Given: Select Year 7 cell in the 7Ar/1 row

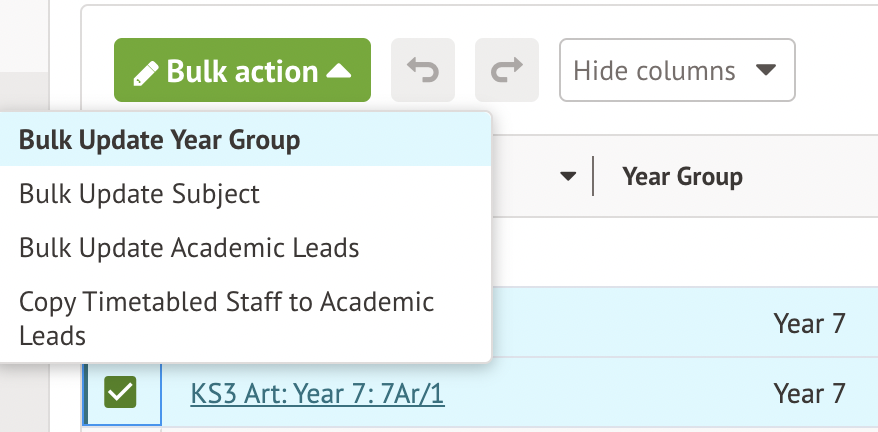Looking at the screenshot, I should 809,394.
